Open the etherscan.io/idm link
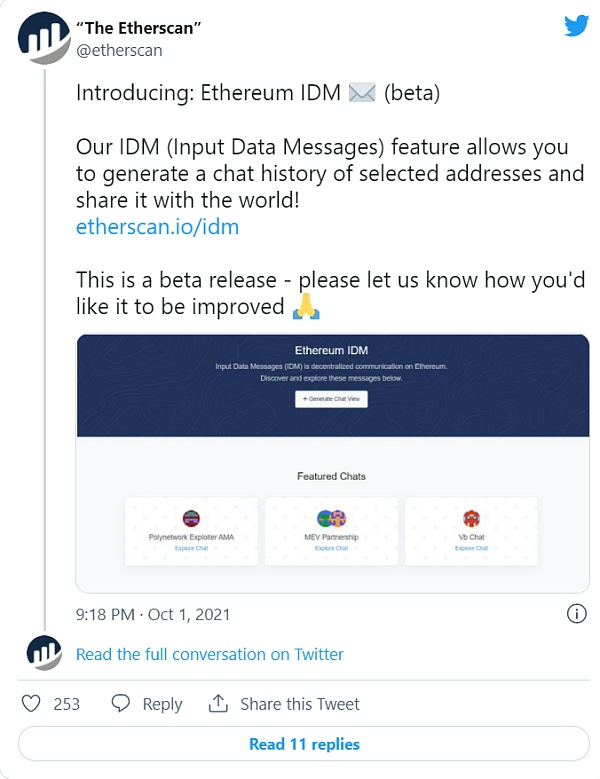Screen dimensions: 600x779 (x=157, y=227)
